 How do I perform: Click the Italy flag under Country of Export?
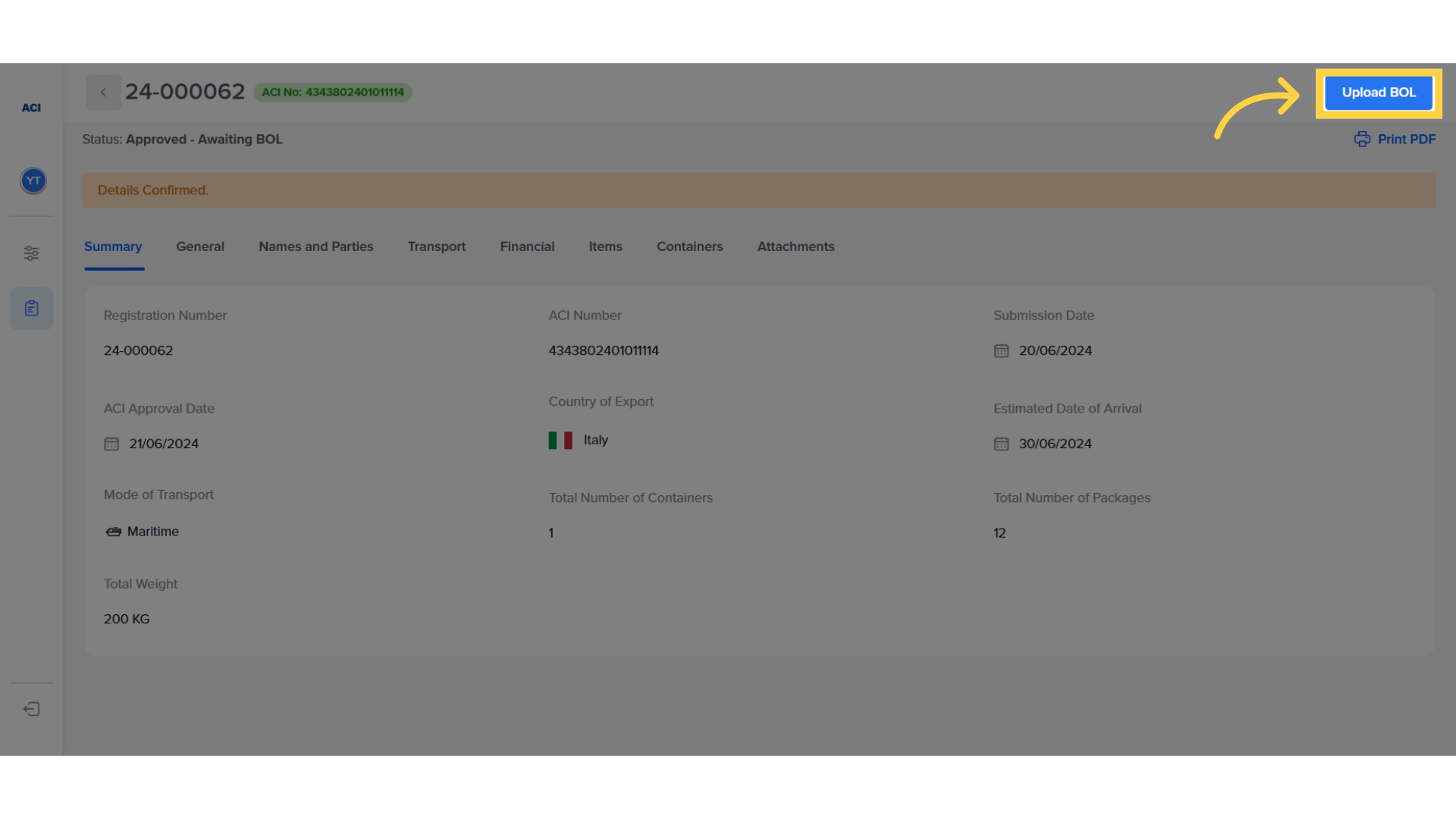coord(560,440)
